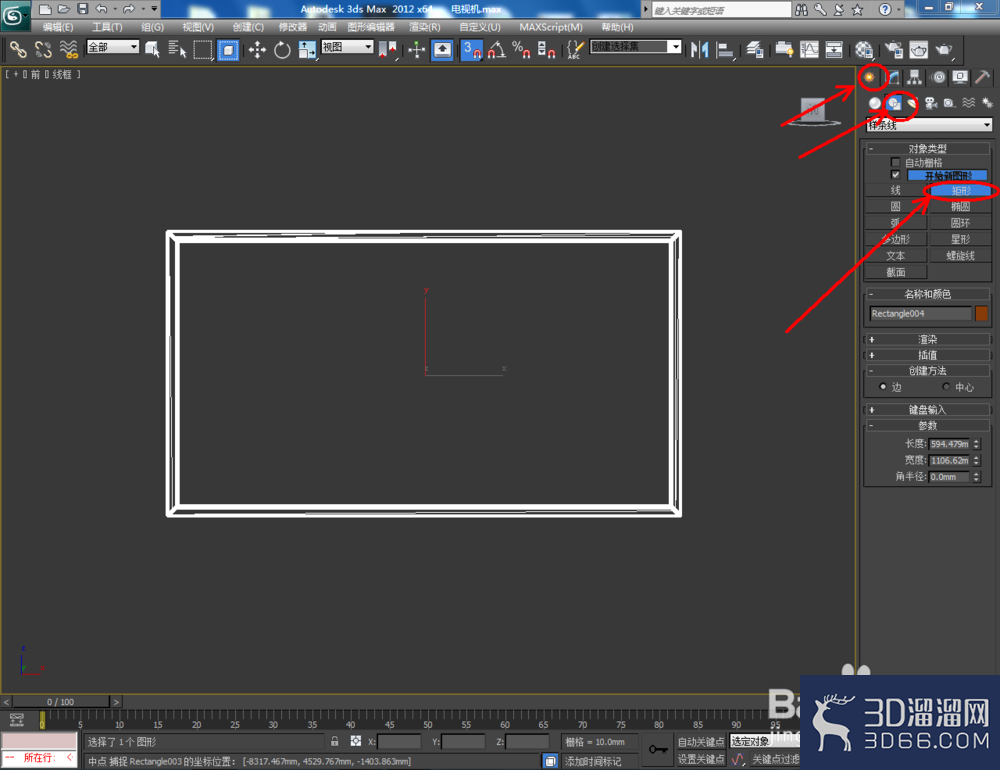Toggle Keyboard Shortcut Override button
This screenshot has width=1000, height=770.
442,49
